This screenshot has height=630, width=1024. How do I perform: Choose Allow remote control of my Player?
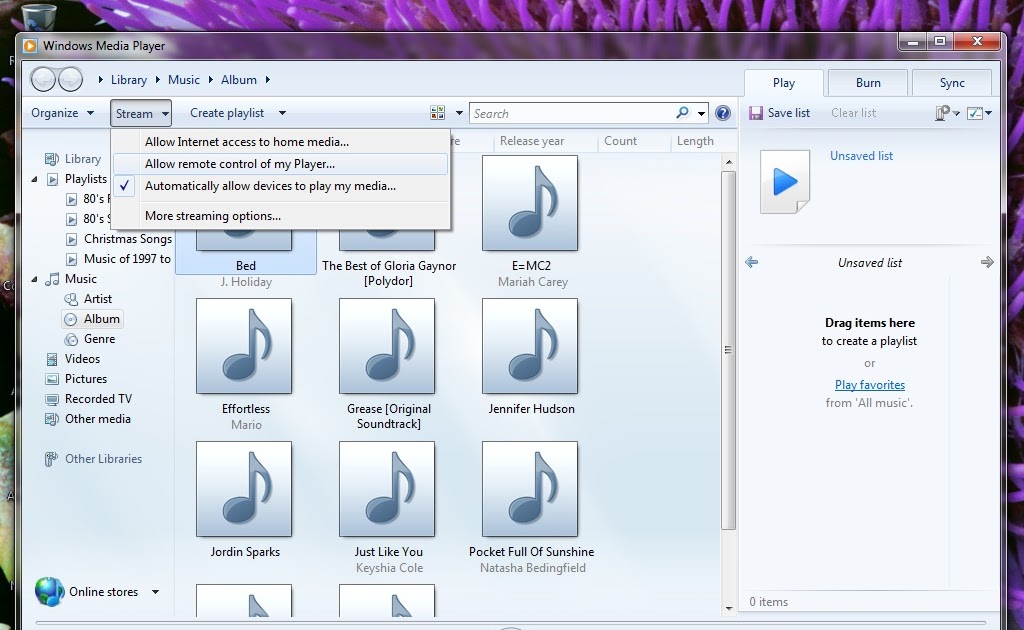pyautogui.click(x=281, y=164)
